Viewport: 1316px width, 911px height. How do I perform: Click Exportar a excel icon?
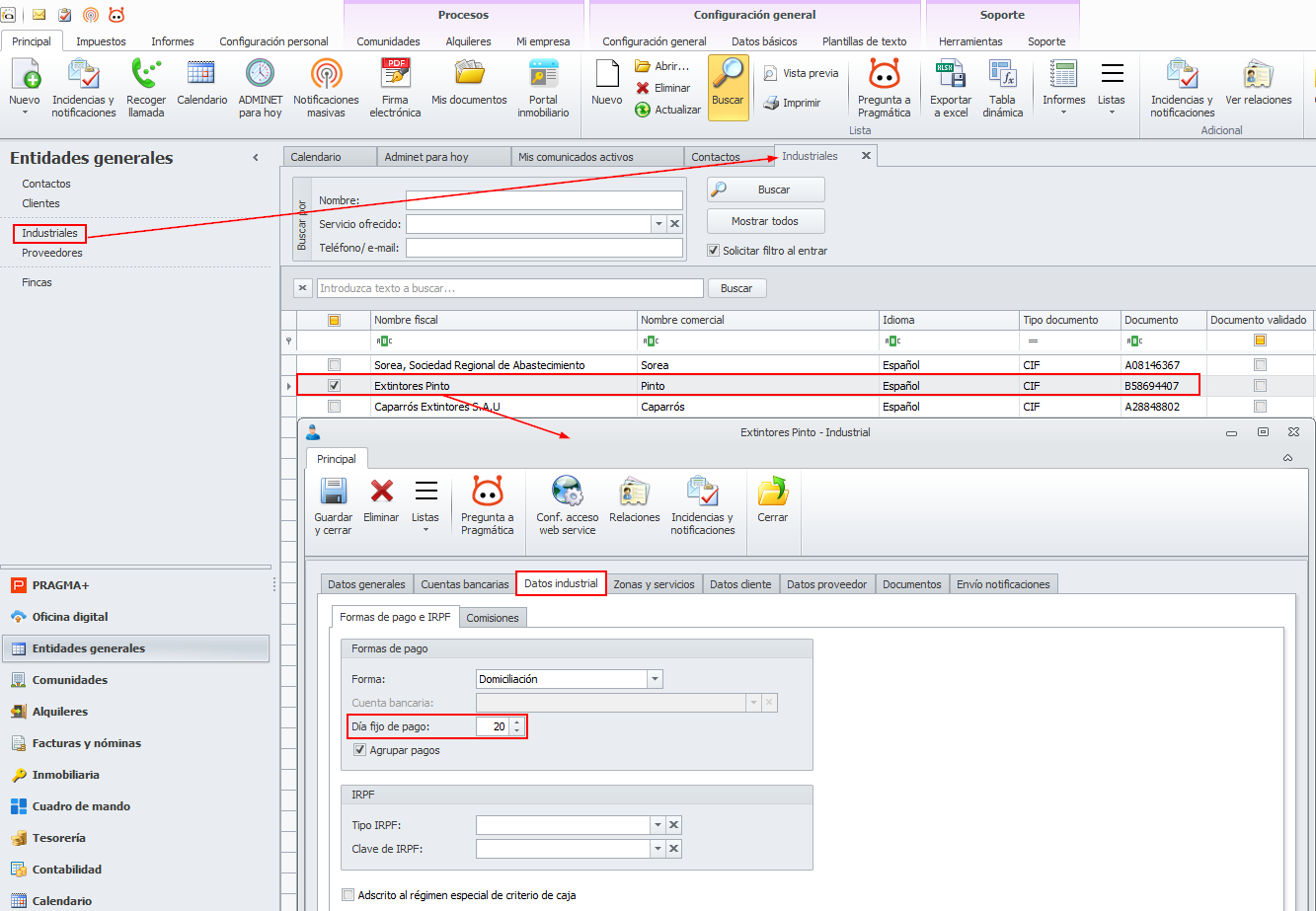coord(950,88)
